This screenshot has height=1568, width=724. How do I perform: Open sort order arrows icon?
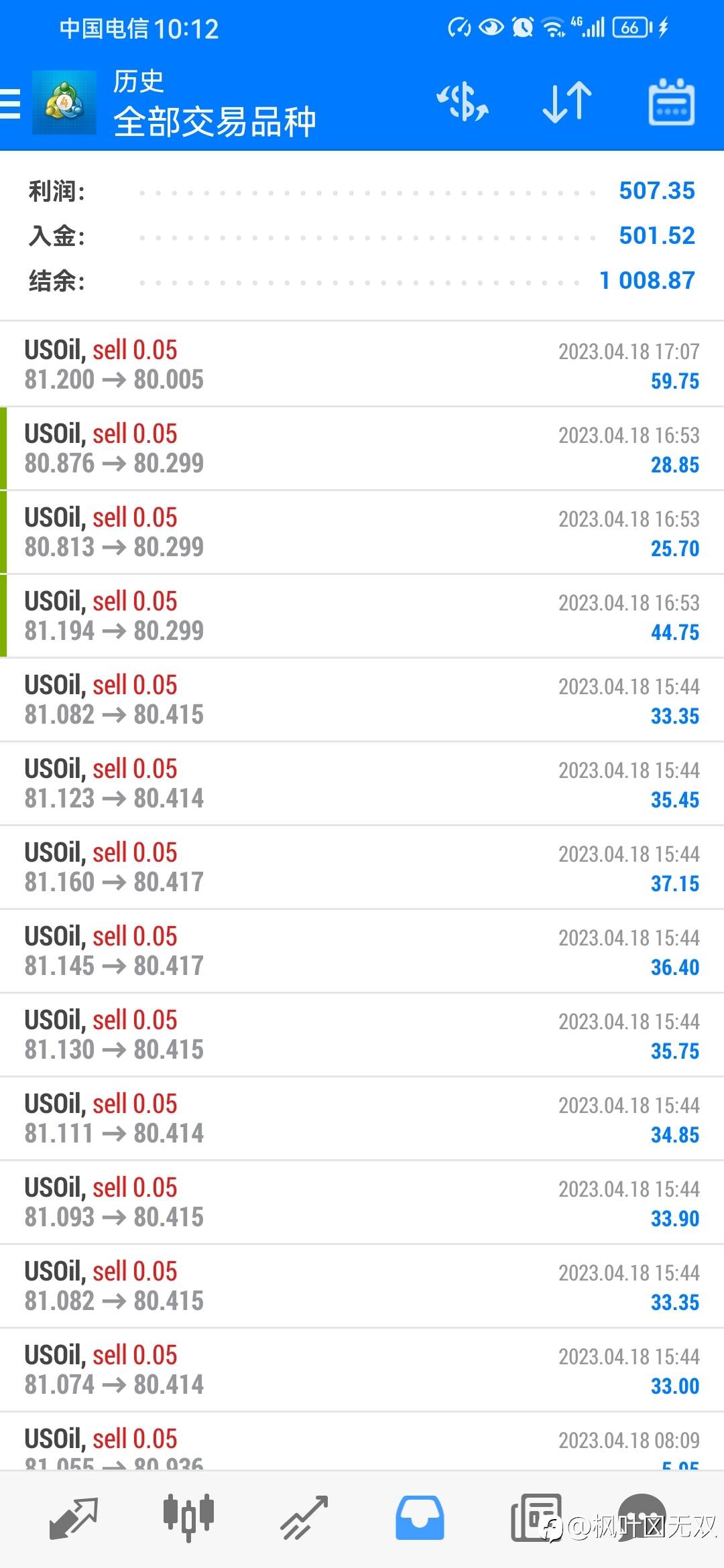click(567, 103)
